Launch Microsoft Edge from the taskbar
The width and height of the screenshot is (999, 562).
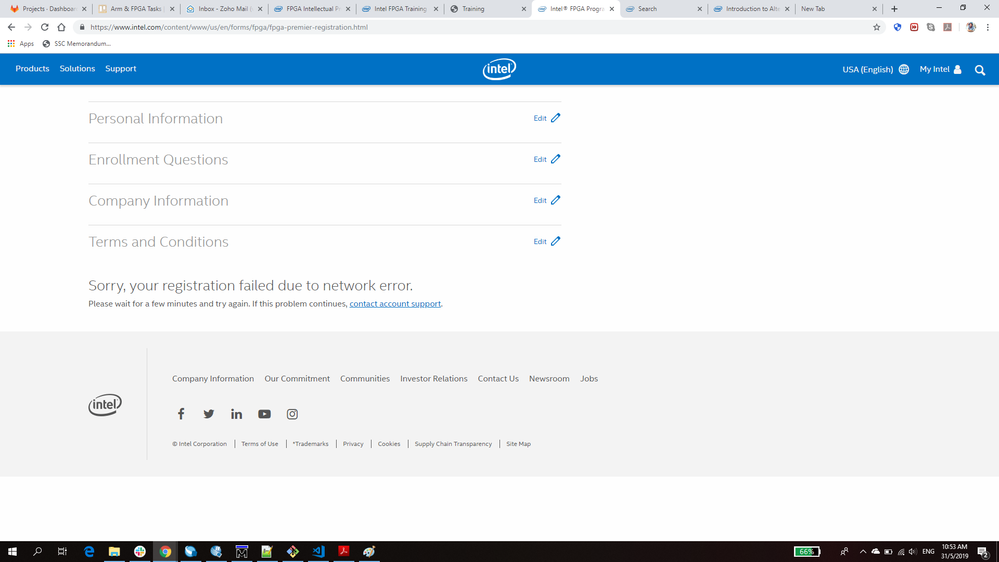click(x=89, y=552)
